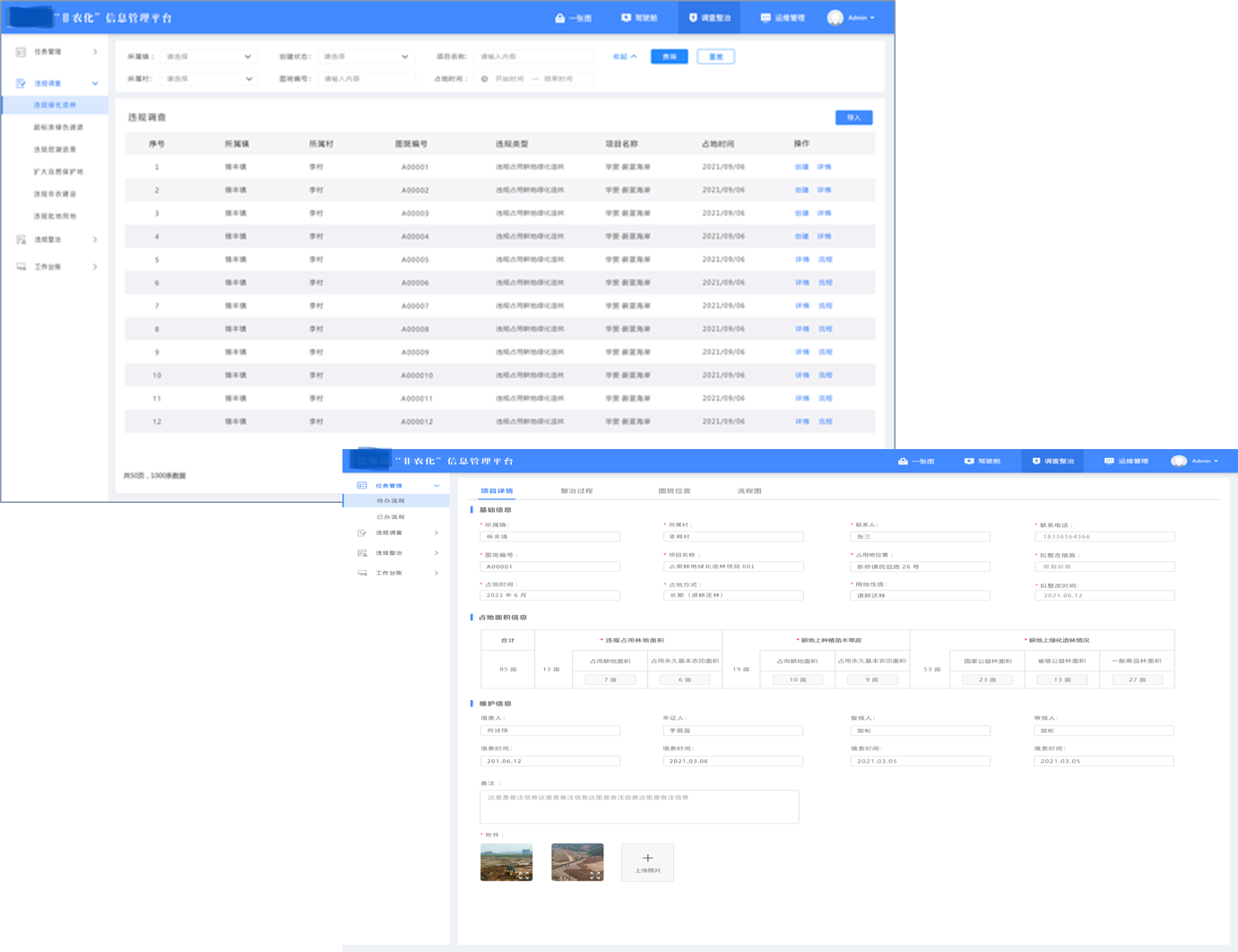Click the 驾驶舱 icon in lower window header
1238x952 pixels.
969,461
